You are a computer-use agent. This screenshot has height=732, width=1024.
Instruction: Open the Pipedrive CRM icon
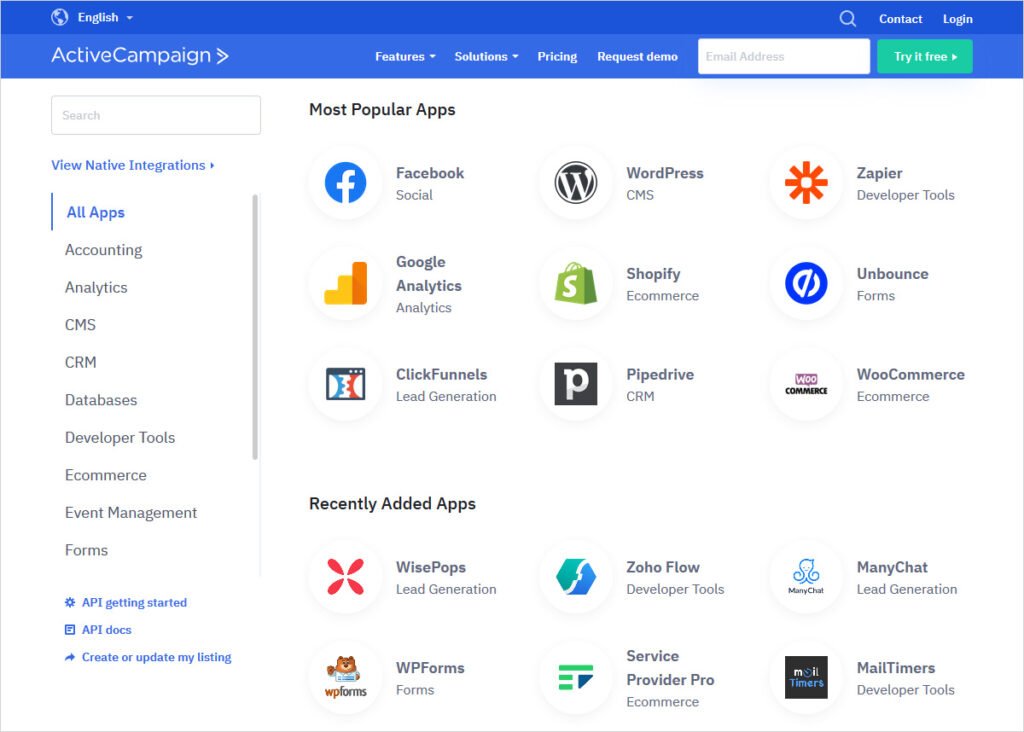pos(574,385)
